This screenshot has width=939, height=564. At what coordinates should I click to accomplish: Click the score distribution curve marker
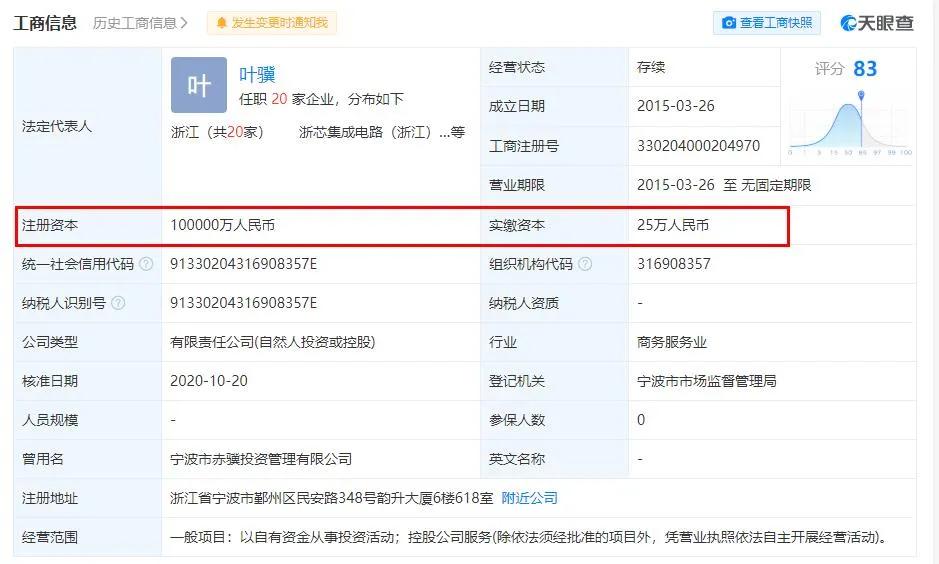[860, 97]
